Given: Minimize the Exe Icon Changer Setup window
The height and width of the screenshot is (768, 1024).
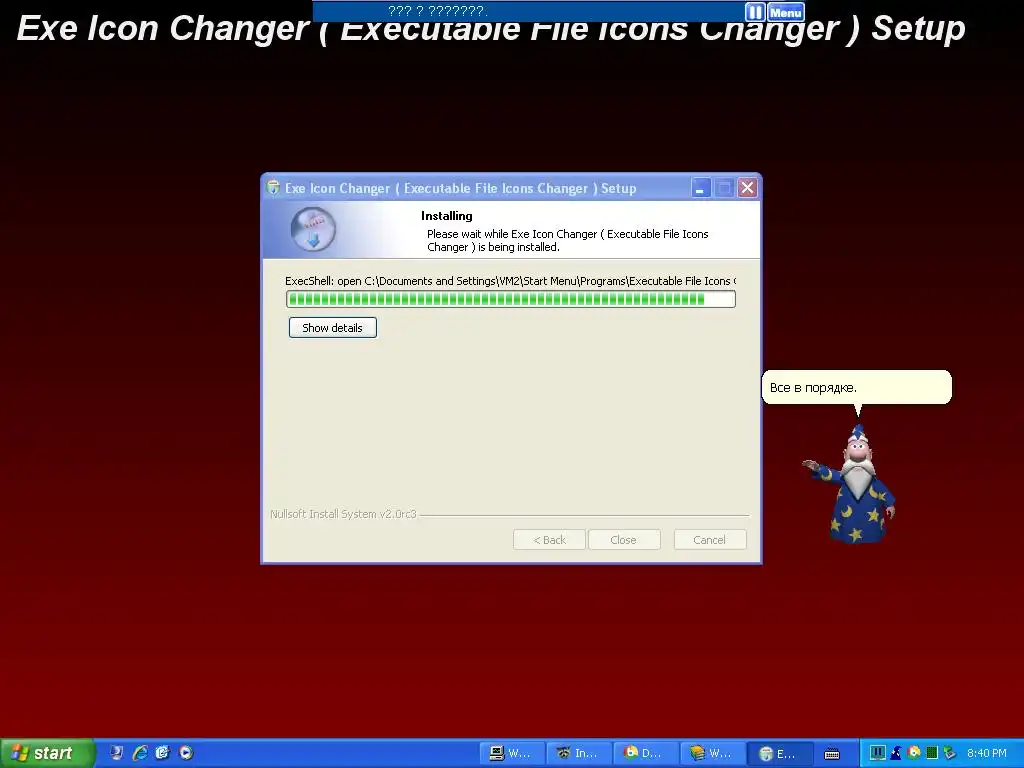Looking at the screenshot, I should click(x=700, y=189).
